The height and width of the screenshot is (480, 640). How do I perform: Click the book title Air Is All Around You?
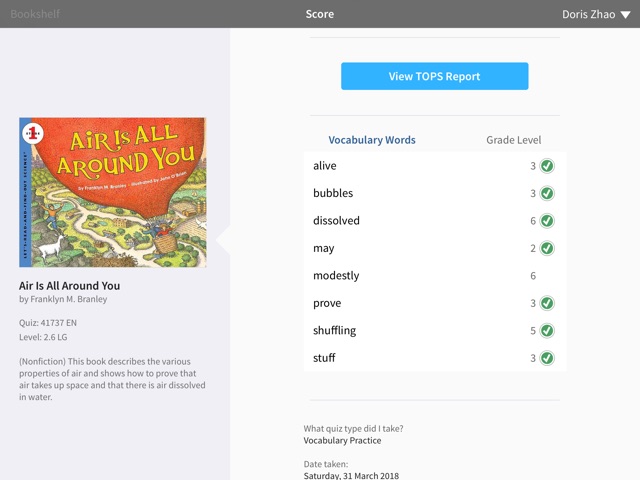(x=69, y=286)
